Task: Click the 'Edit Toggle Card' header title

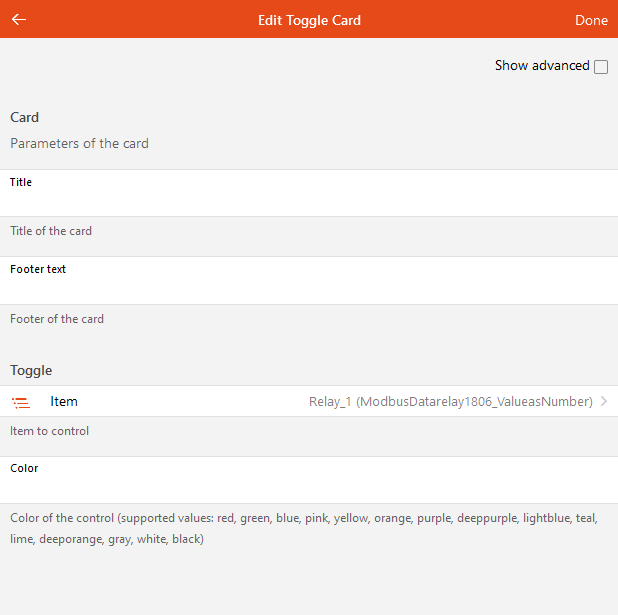Action: (x=309, y=20)
